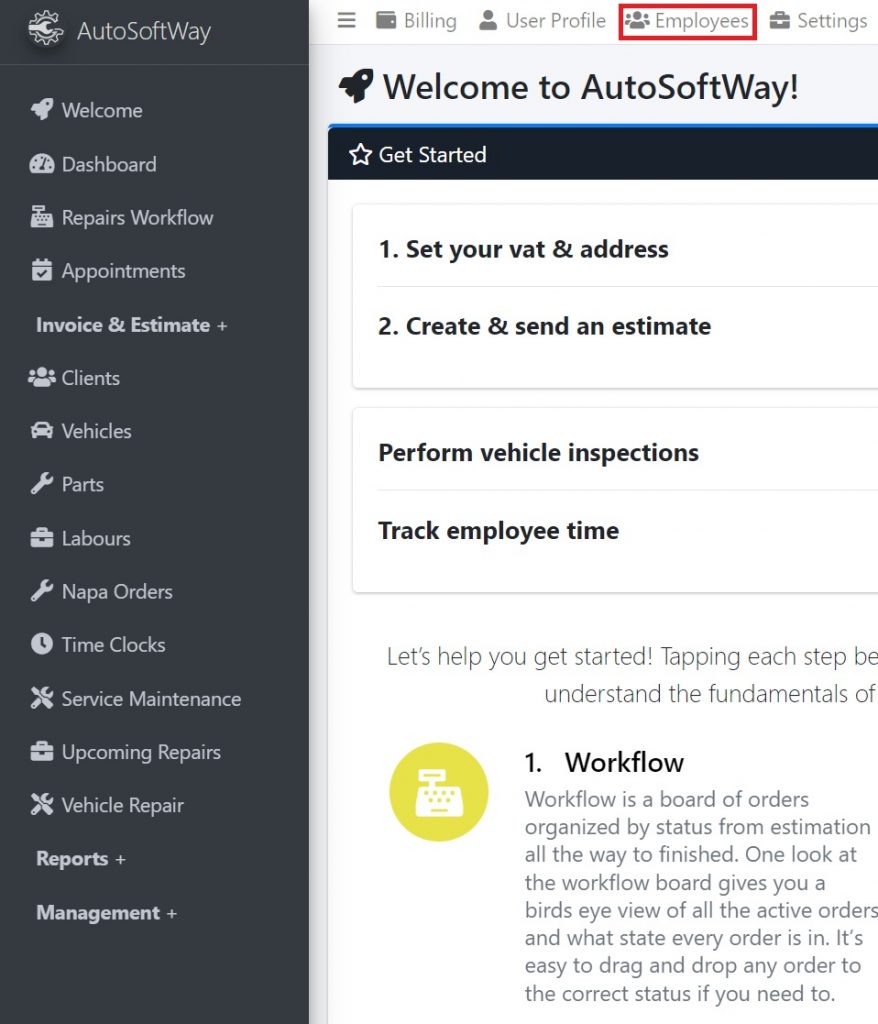
Task: Expand the Reports section
Action: [x=81, y=859]
